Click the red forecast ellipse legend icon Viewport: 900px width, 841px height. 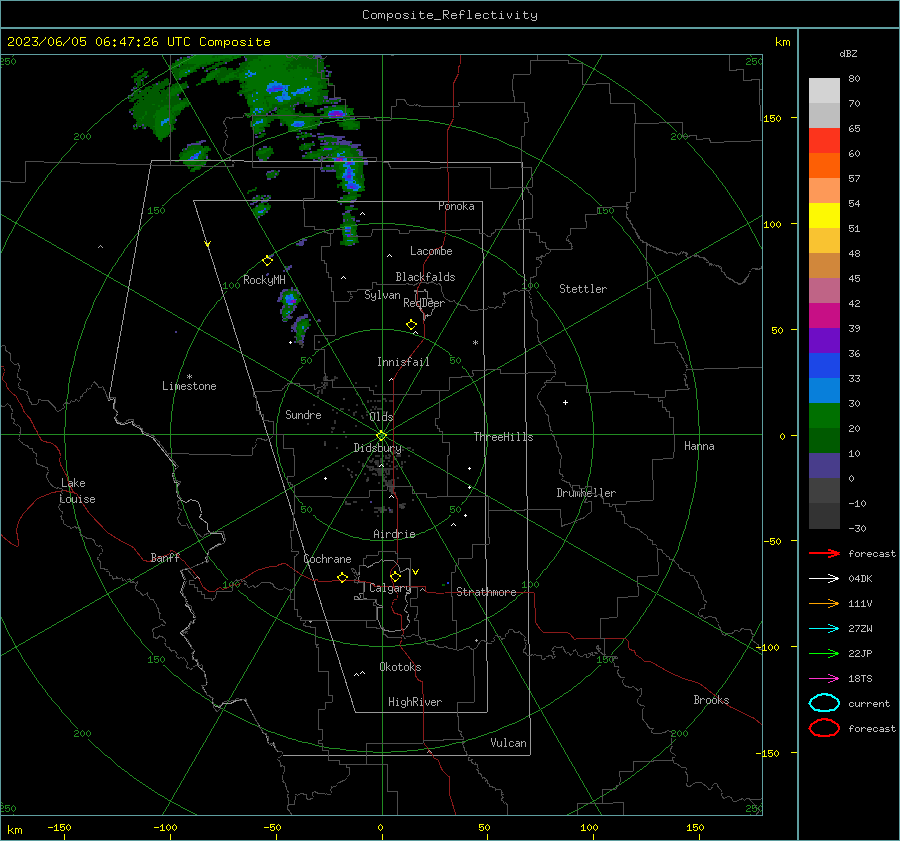824,728
